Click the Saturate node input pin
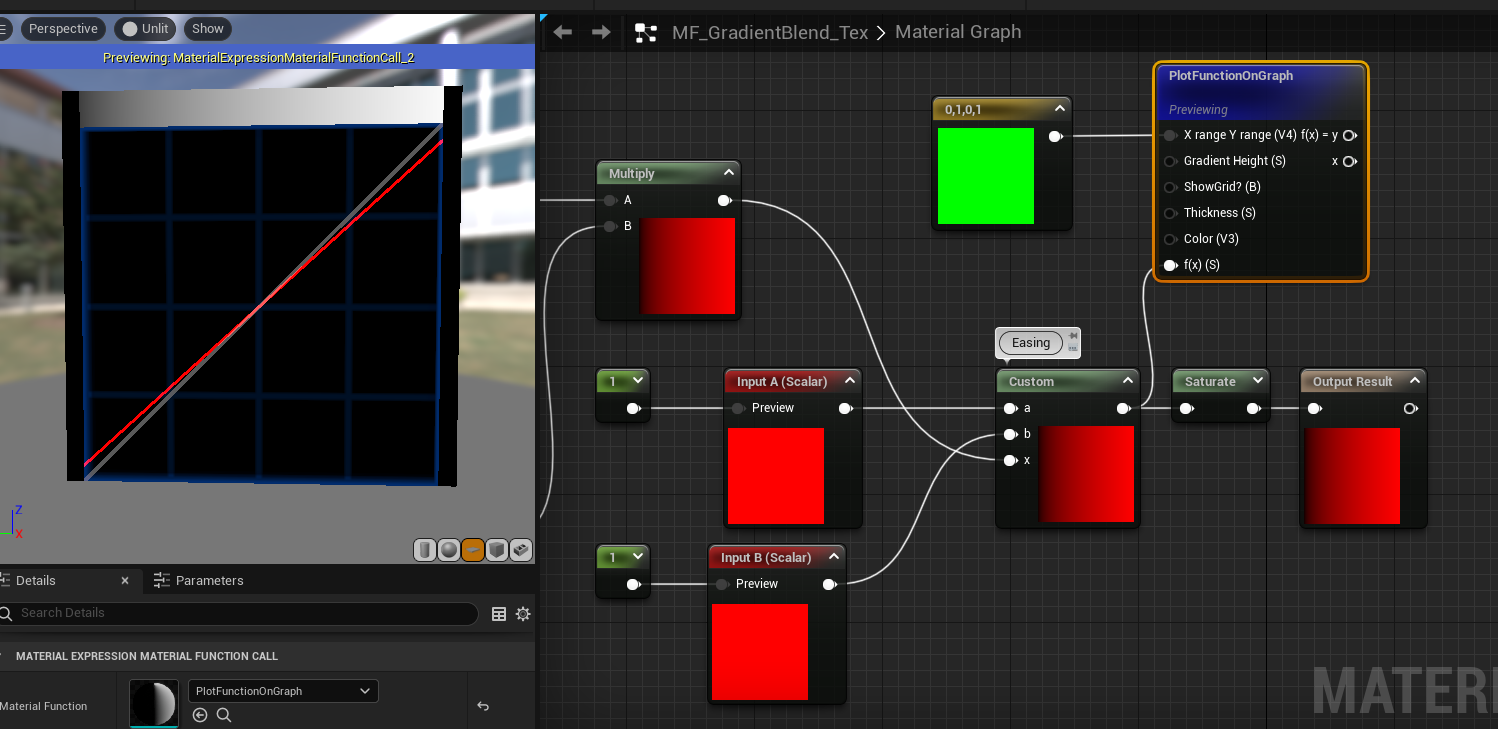Viewport: 1498px width, 729px height. [1186, 408]
